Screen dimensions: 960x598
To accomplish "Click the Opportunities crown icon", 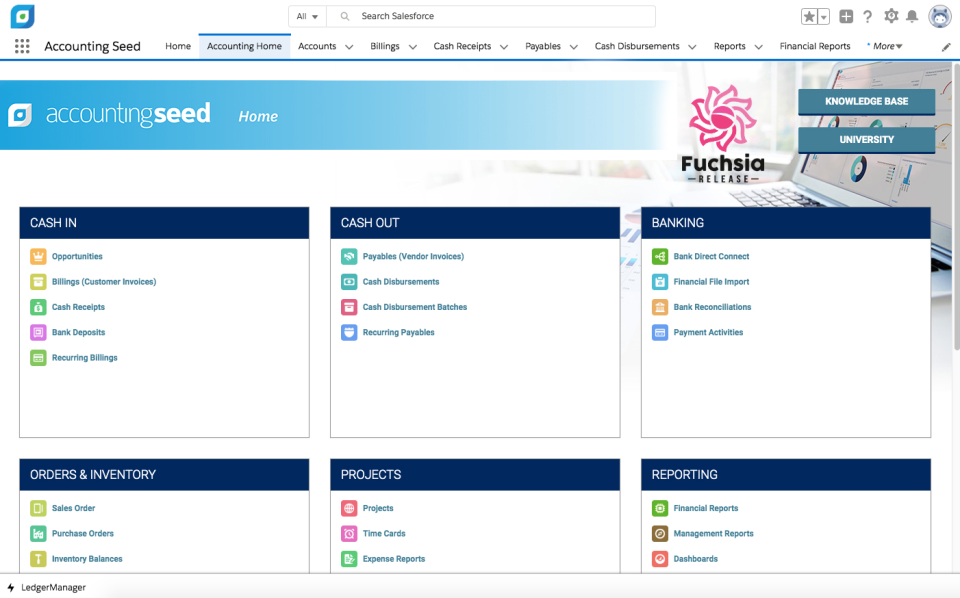I will tap(38, 256).
